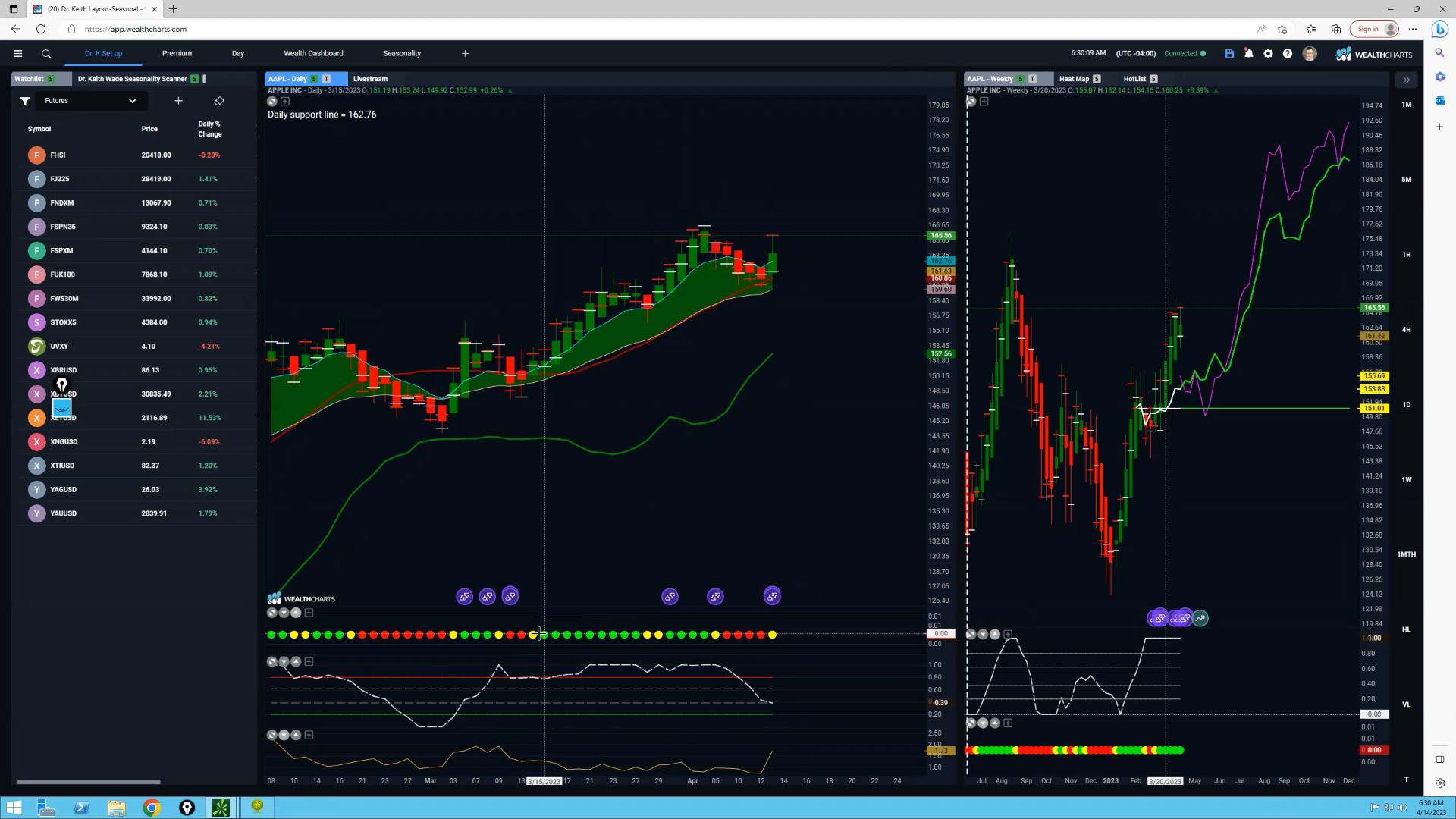This screenshot has width=1456, height=819.
Task: Move weekly oscillator pane down arrow
Action: coord(983,634)
